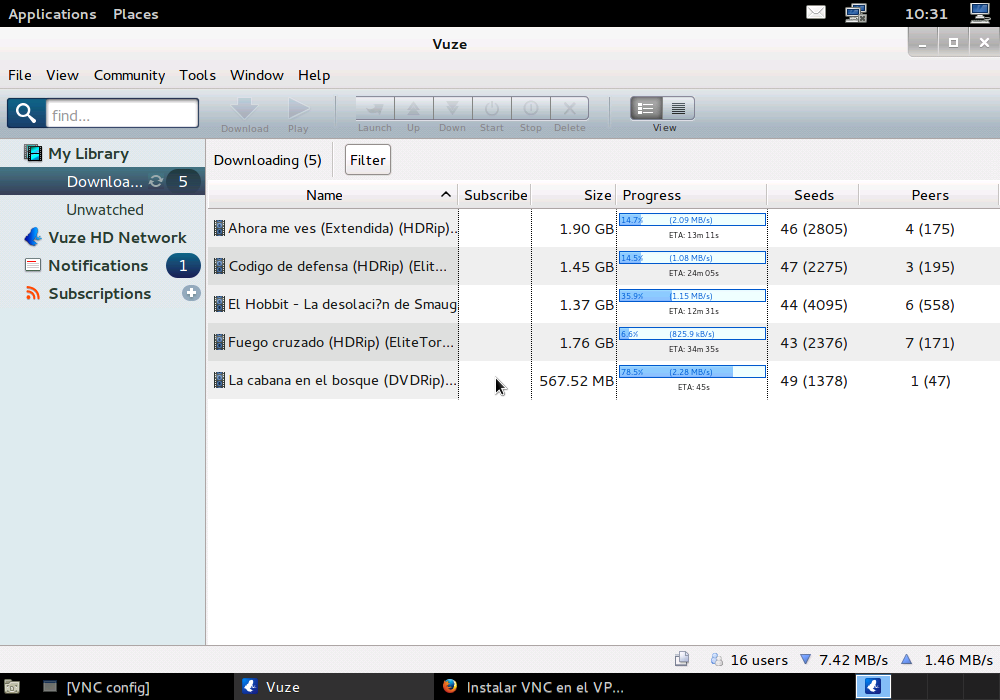Viewport: 1000px width, 700px height.
Task: Click film icon of Fuego cruzado
Action: coord(219,342)
